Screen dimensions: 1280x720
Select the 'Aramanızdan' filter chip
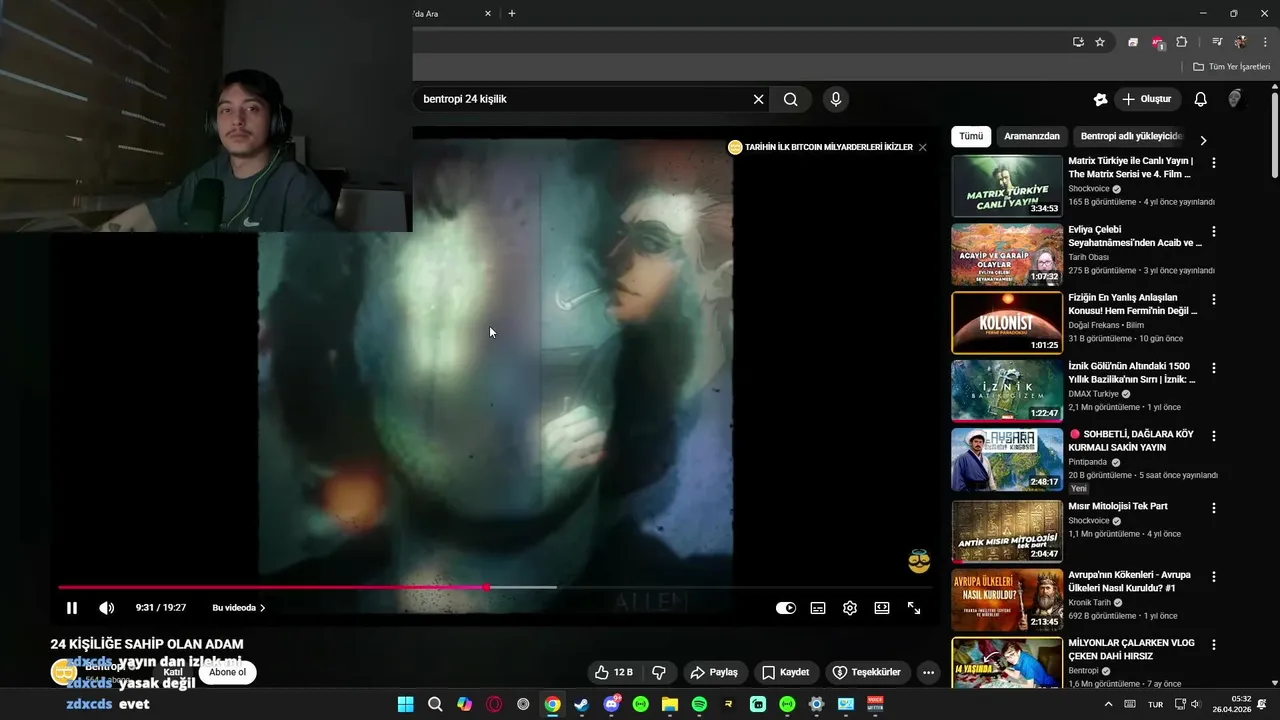[x=1032, y=136]
